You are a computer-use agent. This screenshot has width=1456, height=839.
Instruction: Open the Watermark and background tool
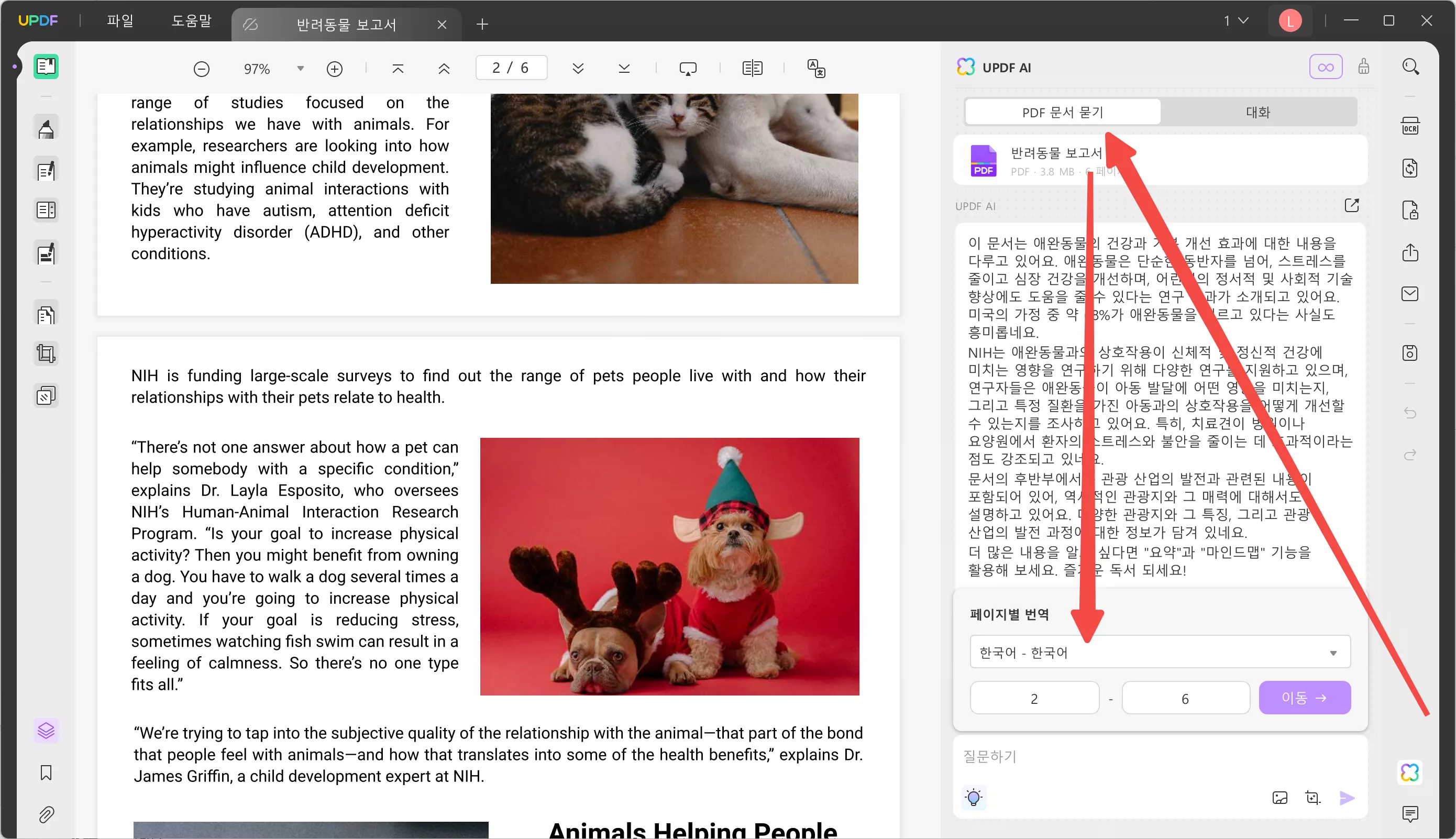46,396
